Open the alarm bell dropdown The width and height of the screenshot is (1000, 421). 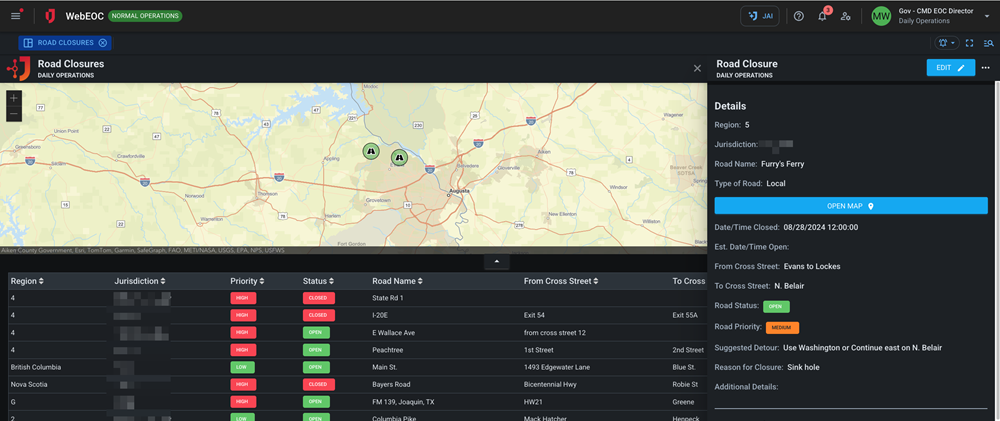point(946,43)
